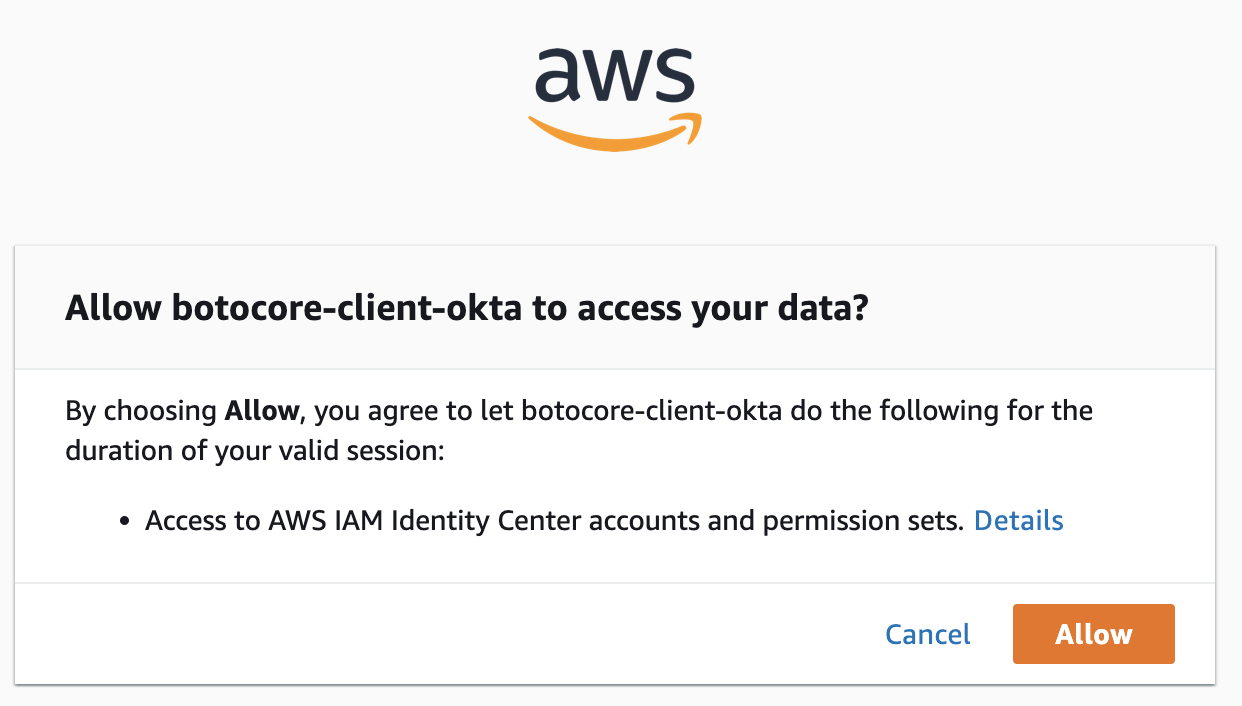Choose Cancel to deny access
Image resolution: width=1242 pixels, height=706 pixels.
coord(928,634)
